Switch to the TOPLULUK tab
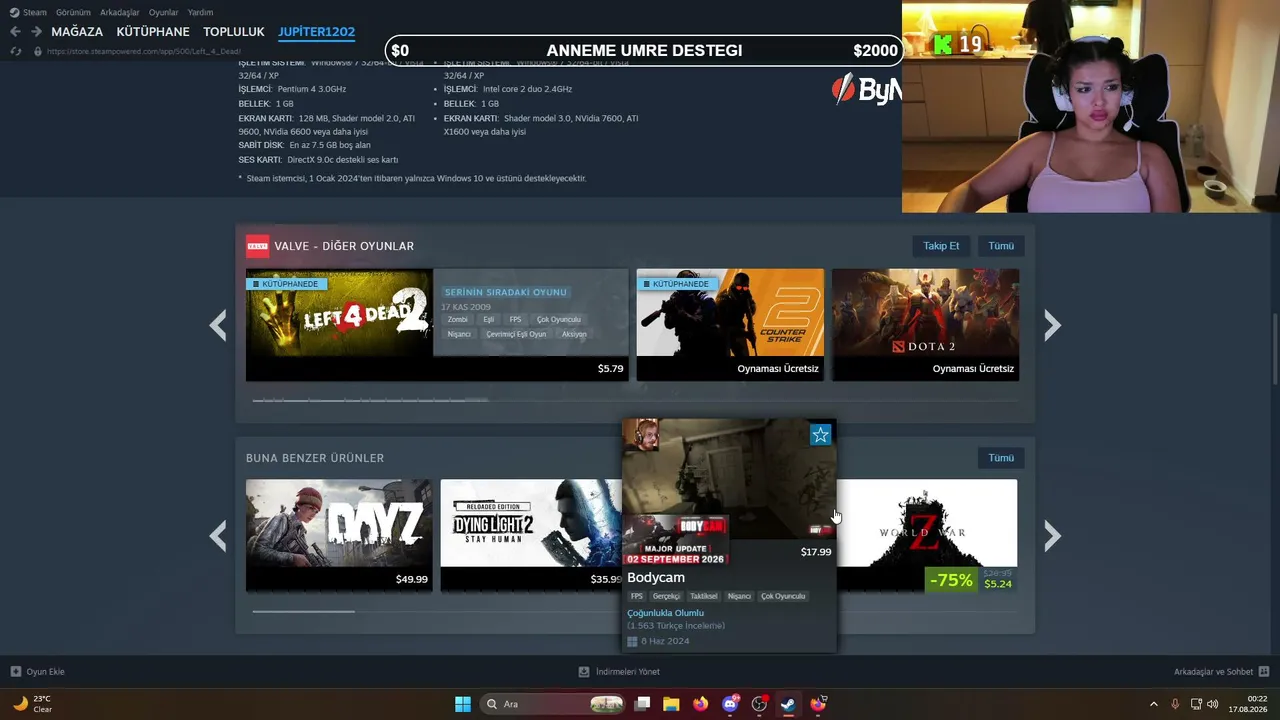 coord(234,32)
